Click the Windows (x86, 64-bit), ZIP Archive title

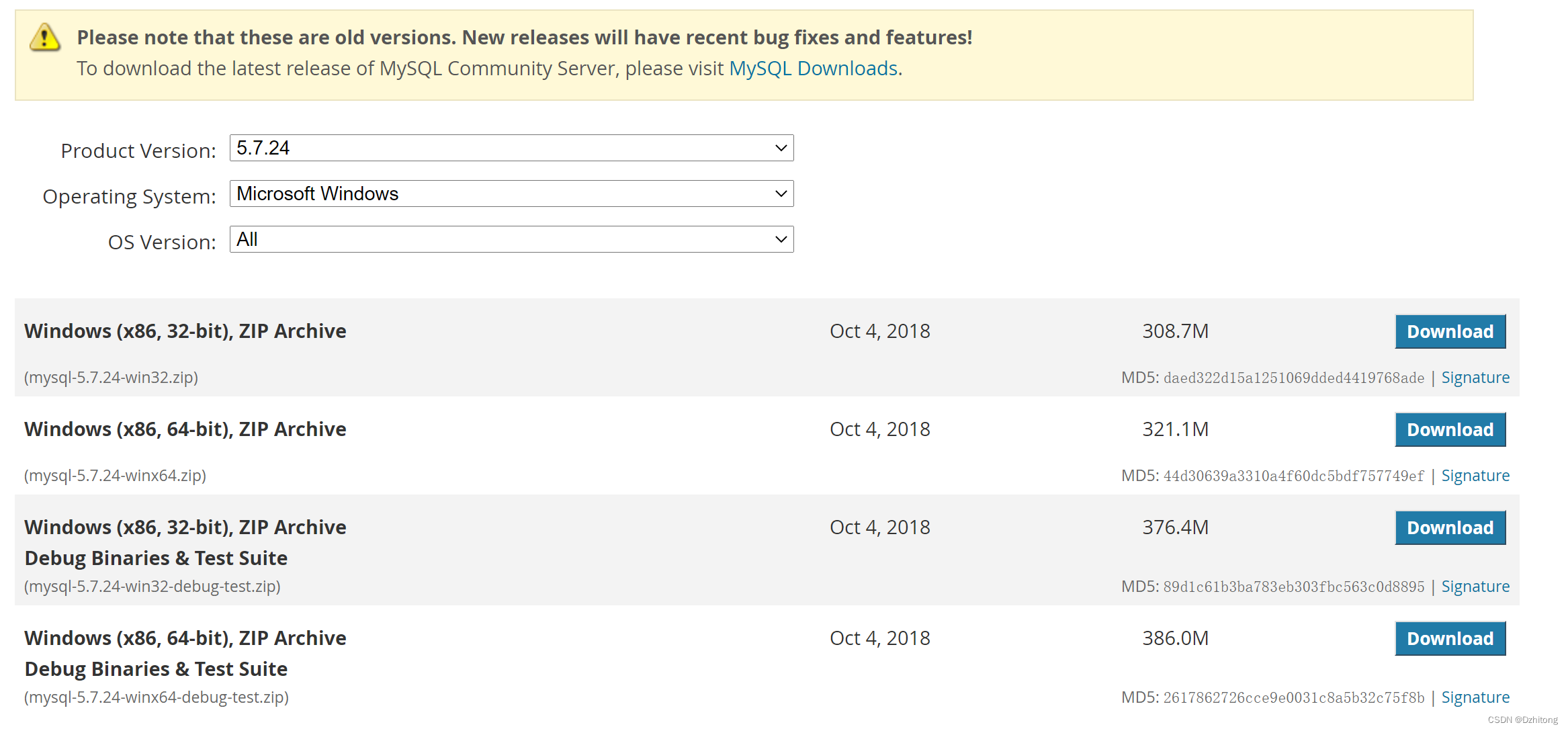tap(185, 429)
